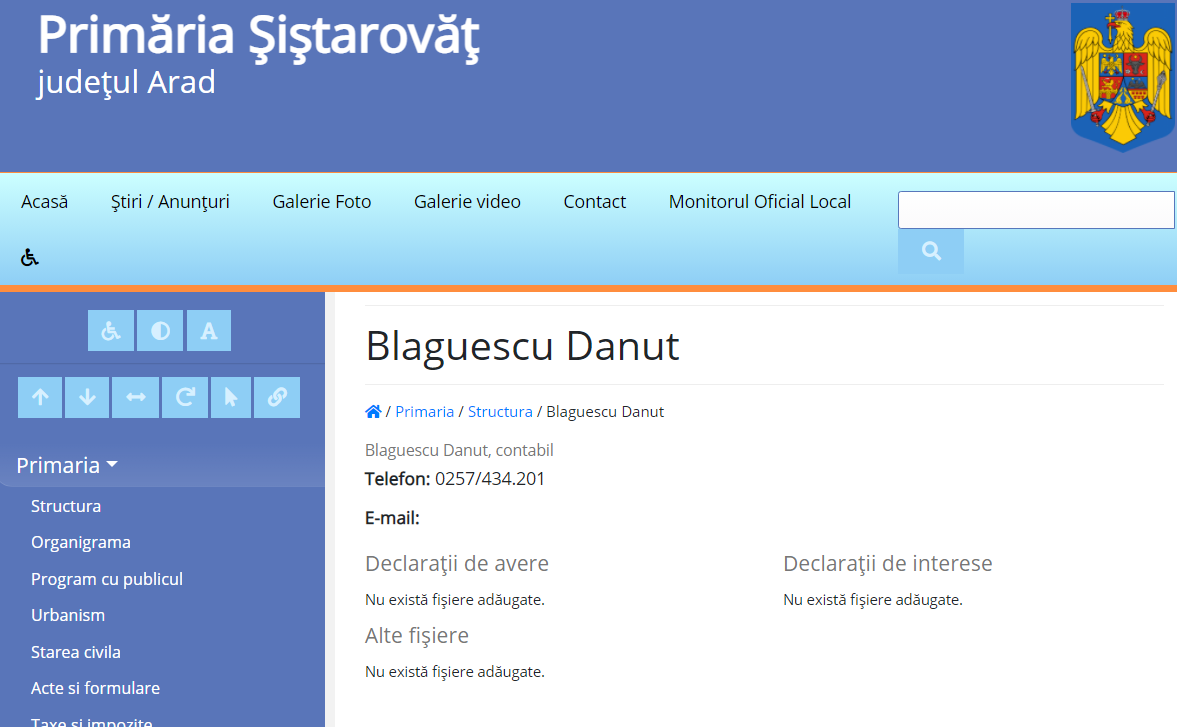Viewport: 1177px width, 727px height.
Task: Click the circular reset arrow button
Action: click(184, 397)
